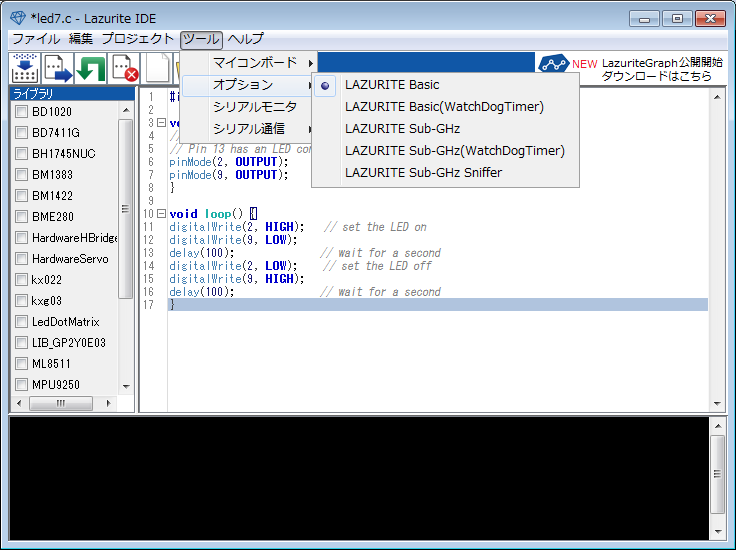Choose LAZURITE Basic(WatchDogTimer) option
The height and width of the screenshot is (550, 736).
(445, 107)
